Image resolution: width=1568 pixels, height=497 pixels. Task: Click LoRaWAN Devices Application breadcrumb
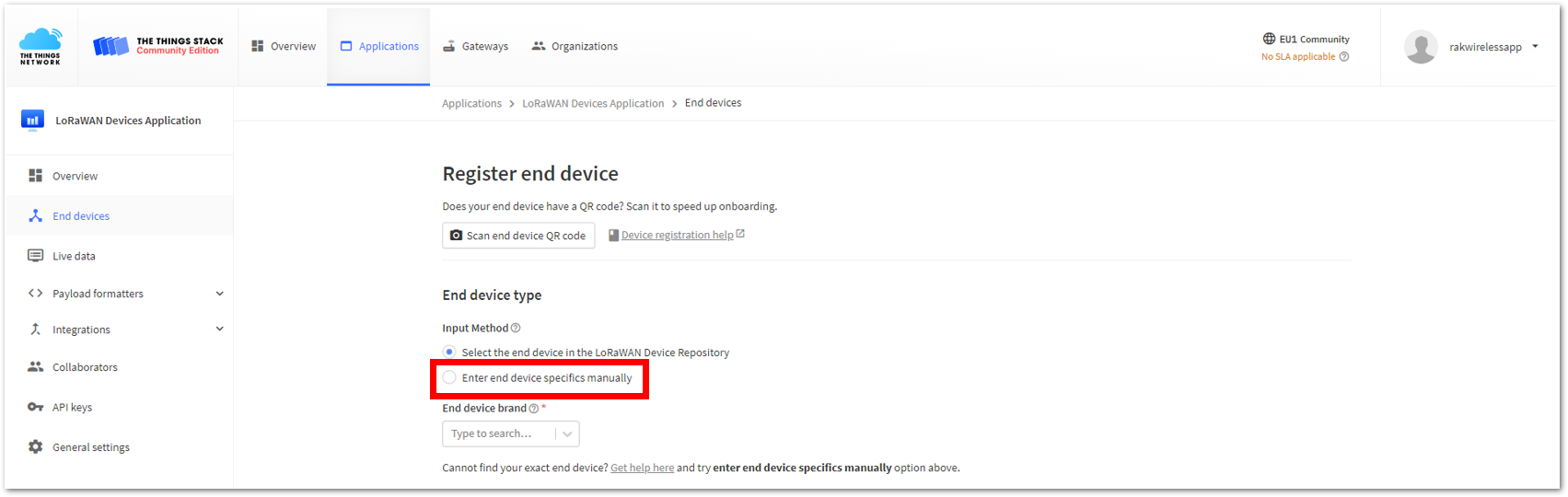pos(593,103)
